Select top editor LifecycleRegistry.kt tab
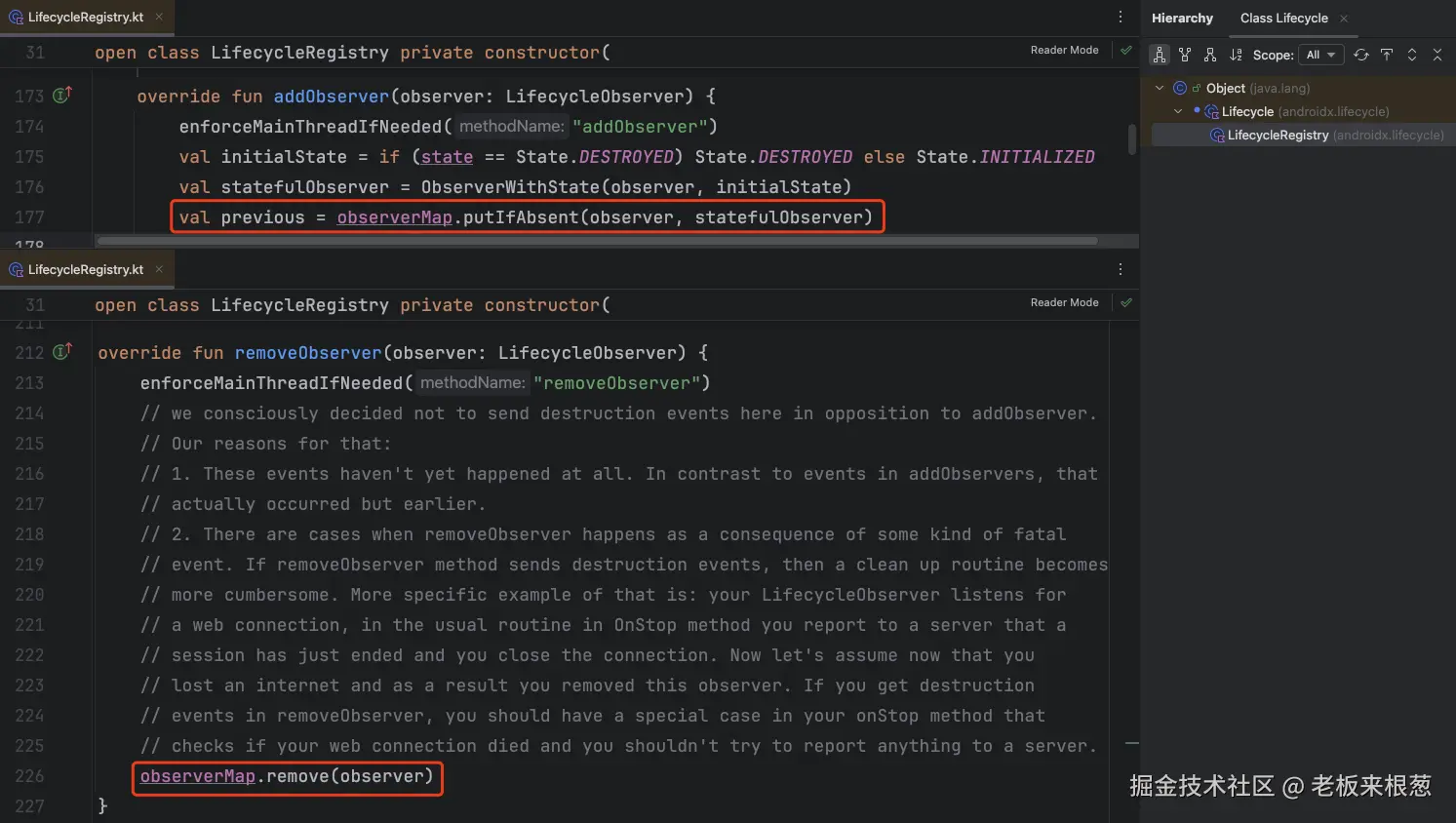This screenshot has width=1456, height=823. tap(86, 18)
